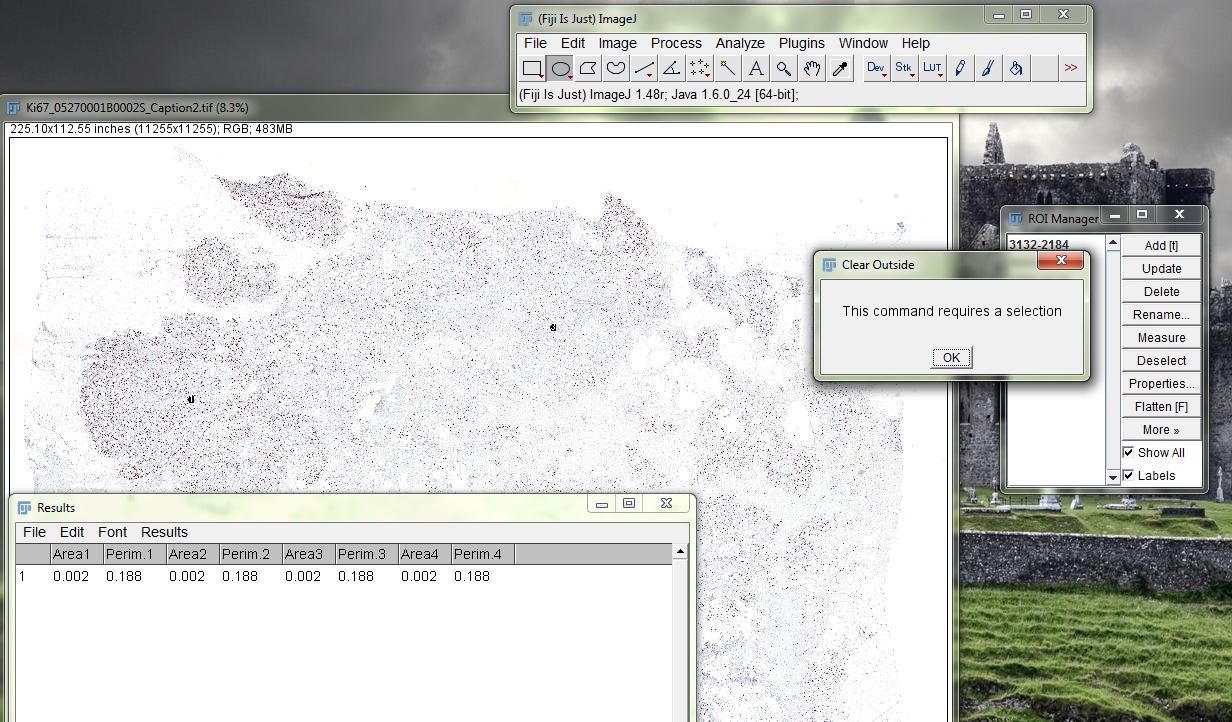Pick the Freehand selection tool

(x=616, y=68)
